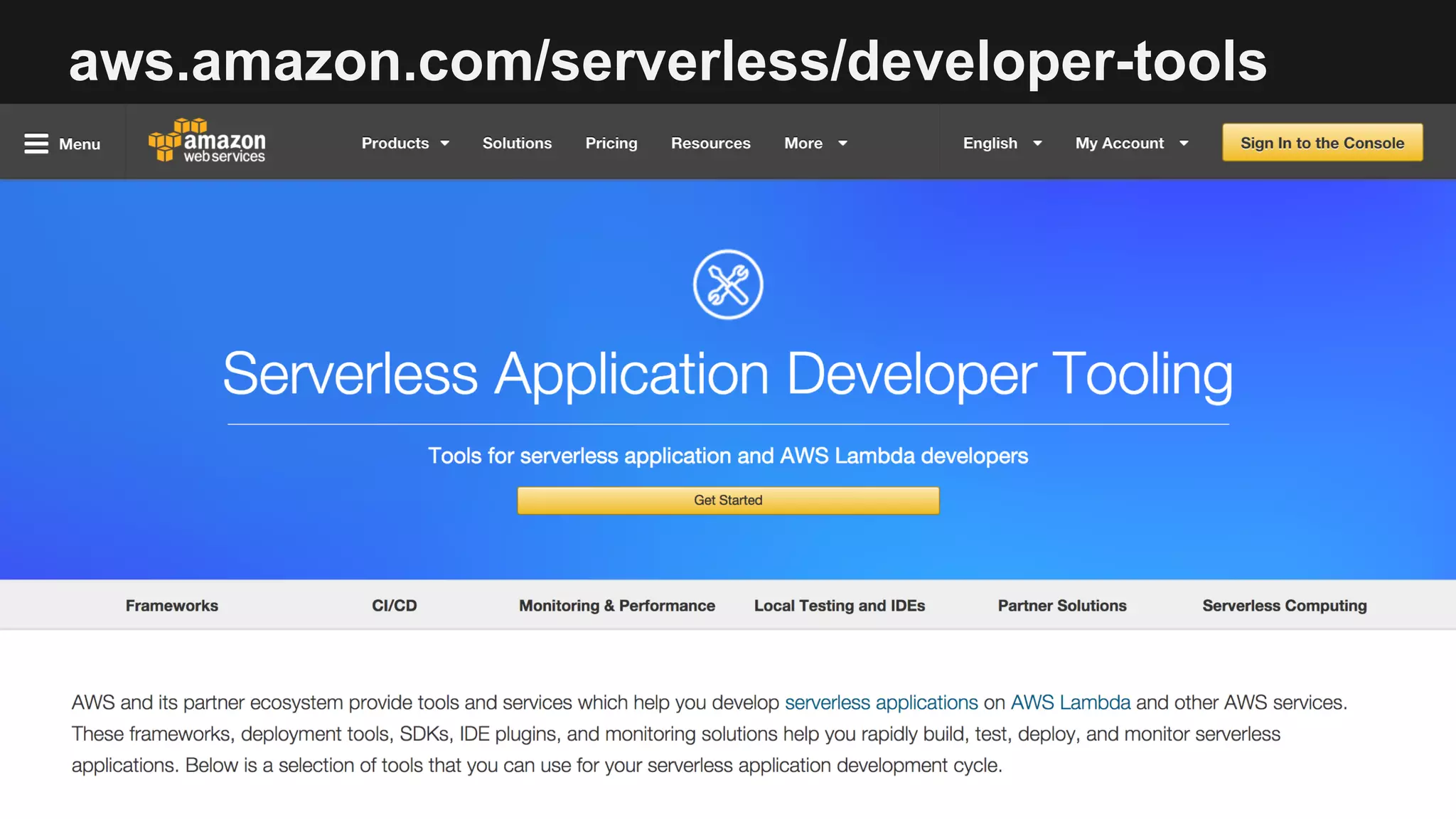Click the Get Started button
This screenshot has height=819, width=1456.
tap(728, 500)
